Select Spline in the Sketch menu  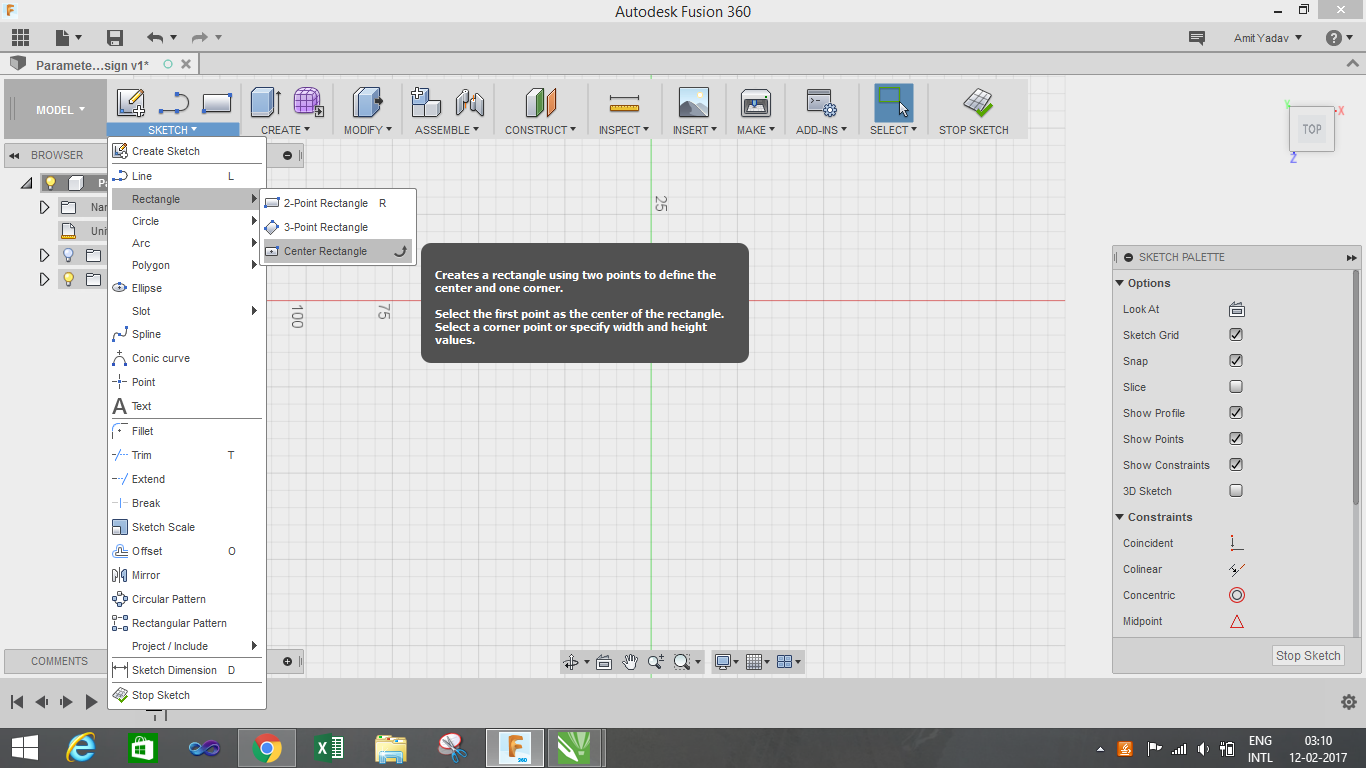click(x=186, y=334)
